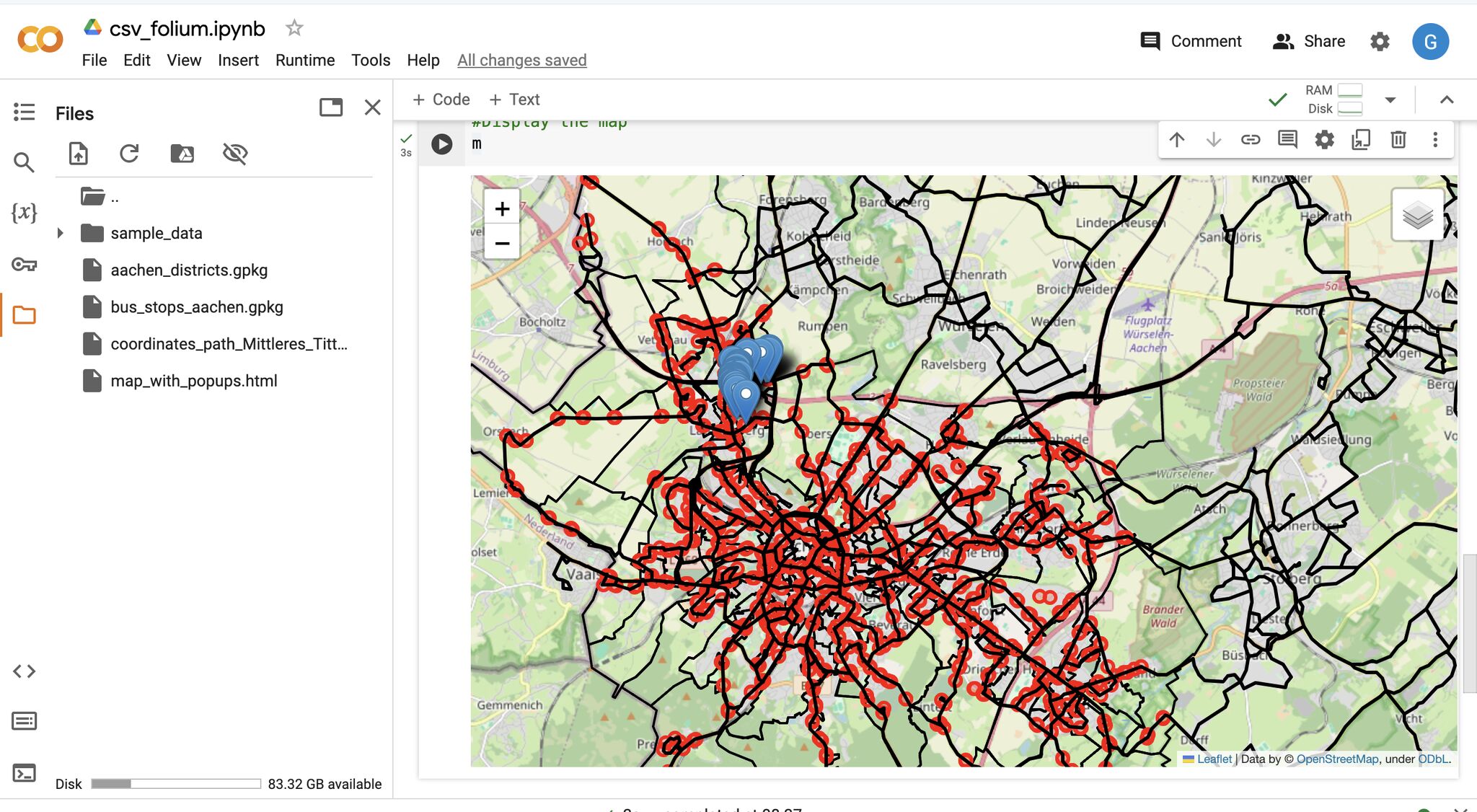Mount Google Drive
Image resolution: width=1477 pixels, height=812 pixels.
point(182,153)
